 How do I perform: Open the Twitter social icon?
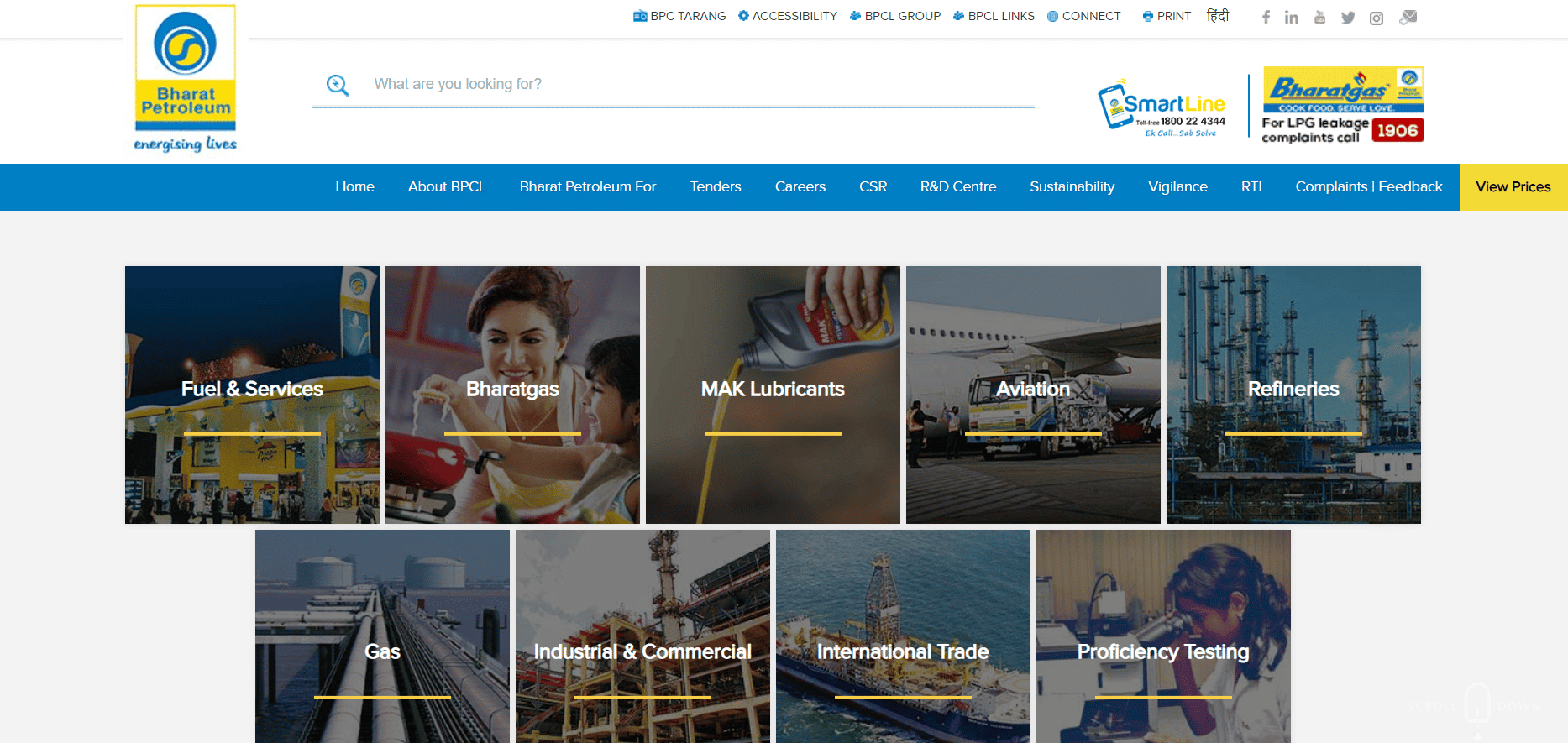[x=1348, y=18]
